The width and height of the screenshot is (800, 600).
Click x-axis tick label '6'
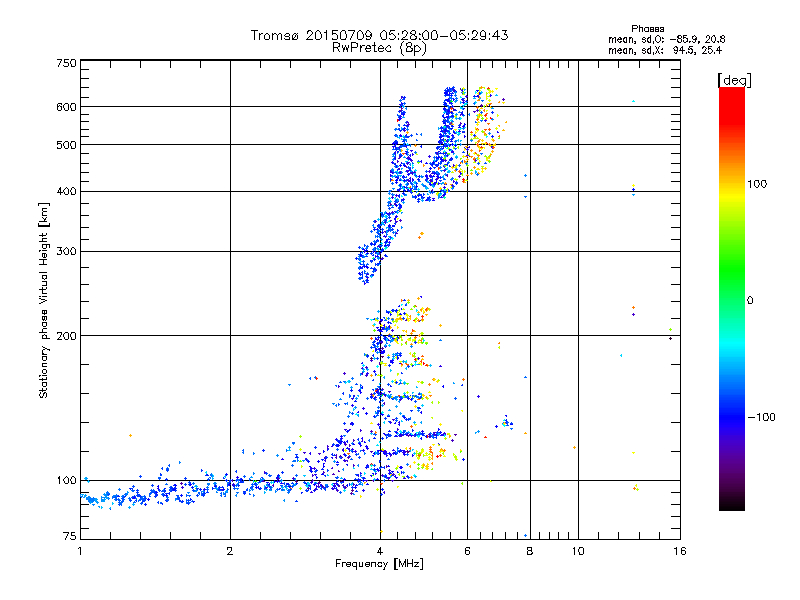tap(467, 551)
